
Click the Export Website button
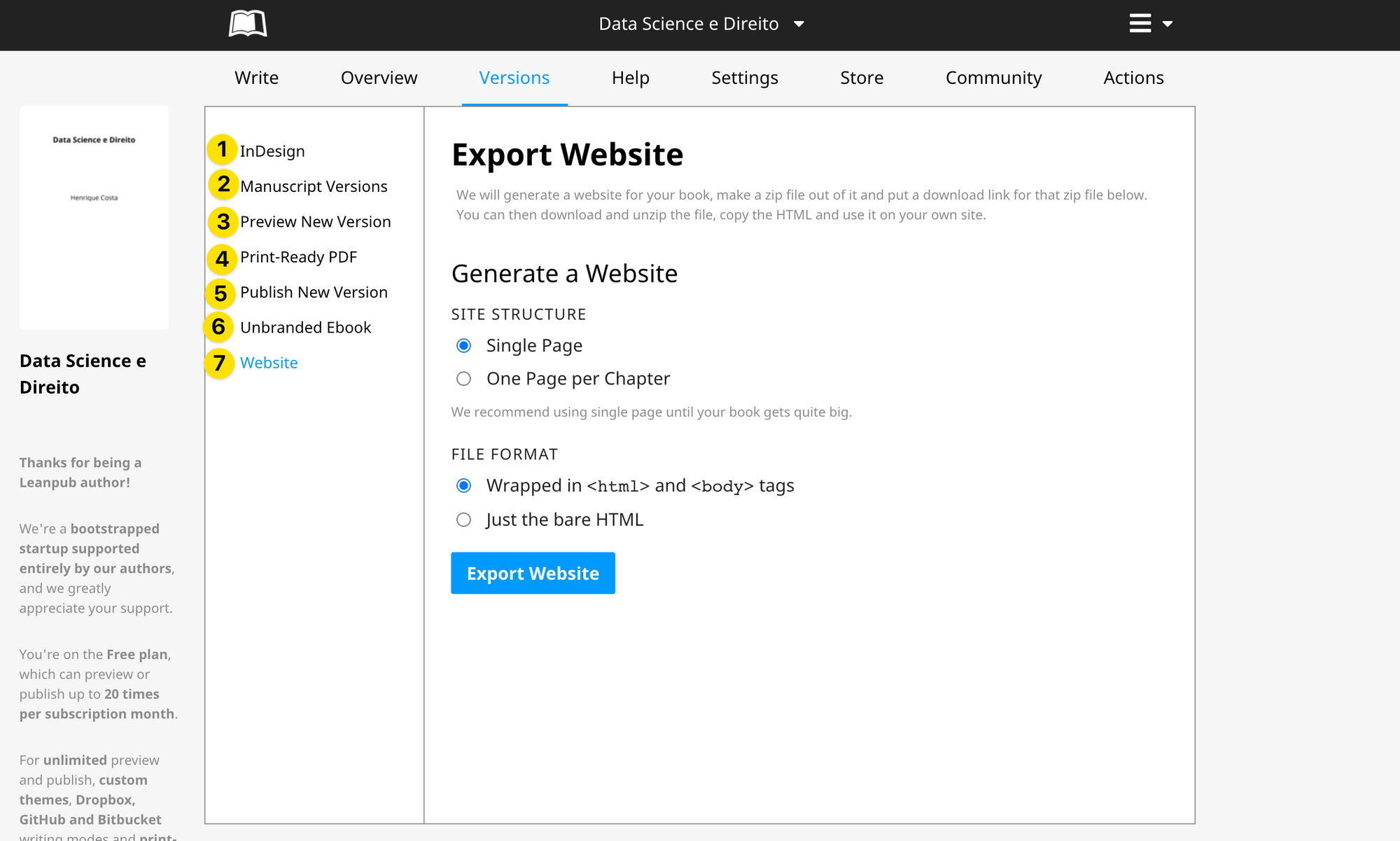(x=533, y=574)
